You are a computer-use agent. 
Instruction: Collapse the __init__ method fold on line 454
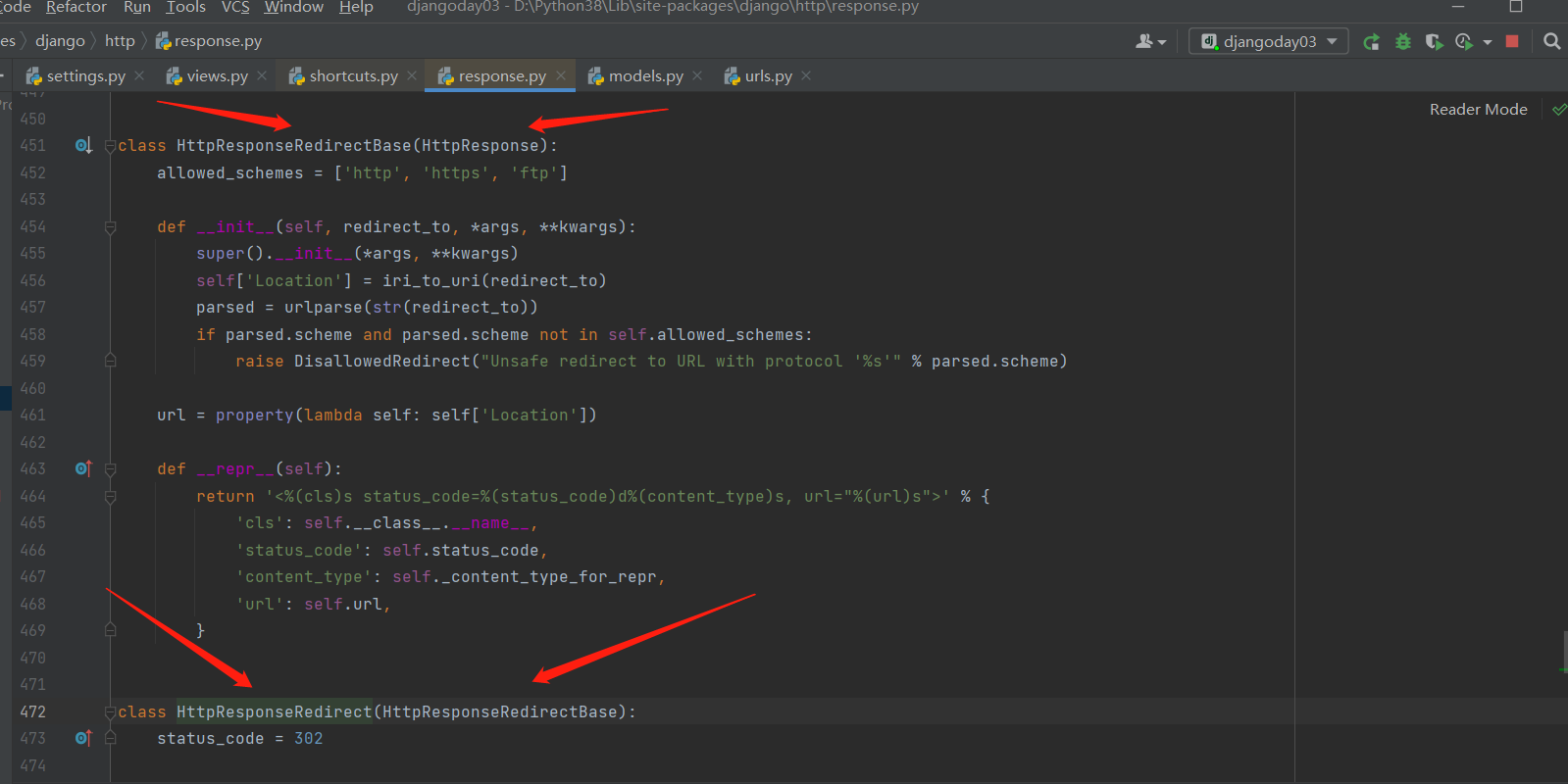(x=111, y=227)
